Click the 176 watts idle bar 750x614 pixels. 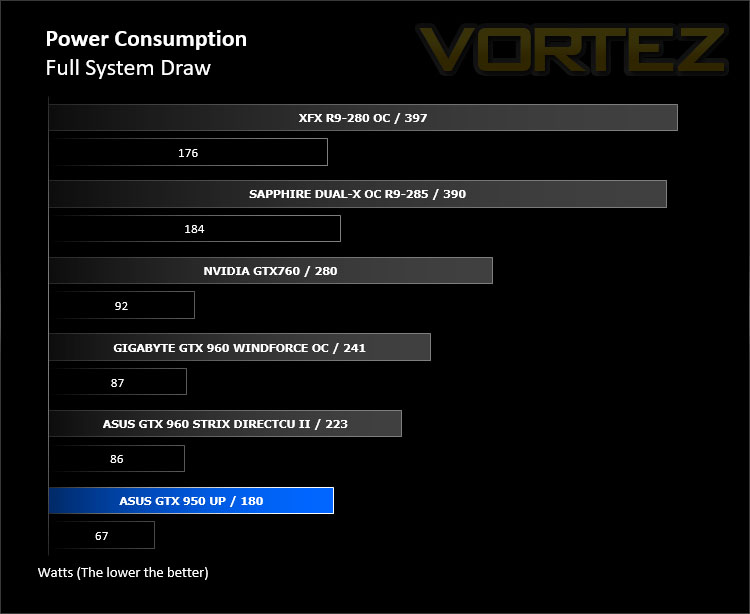tap(188, 152)
